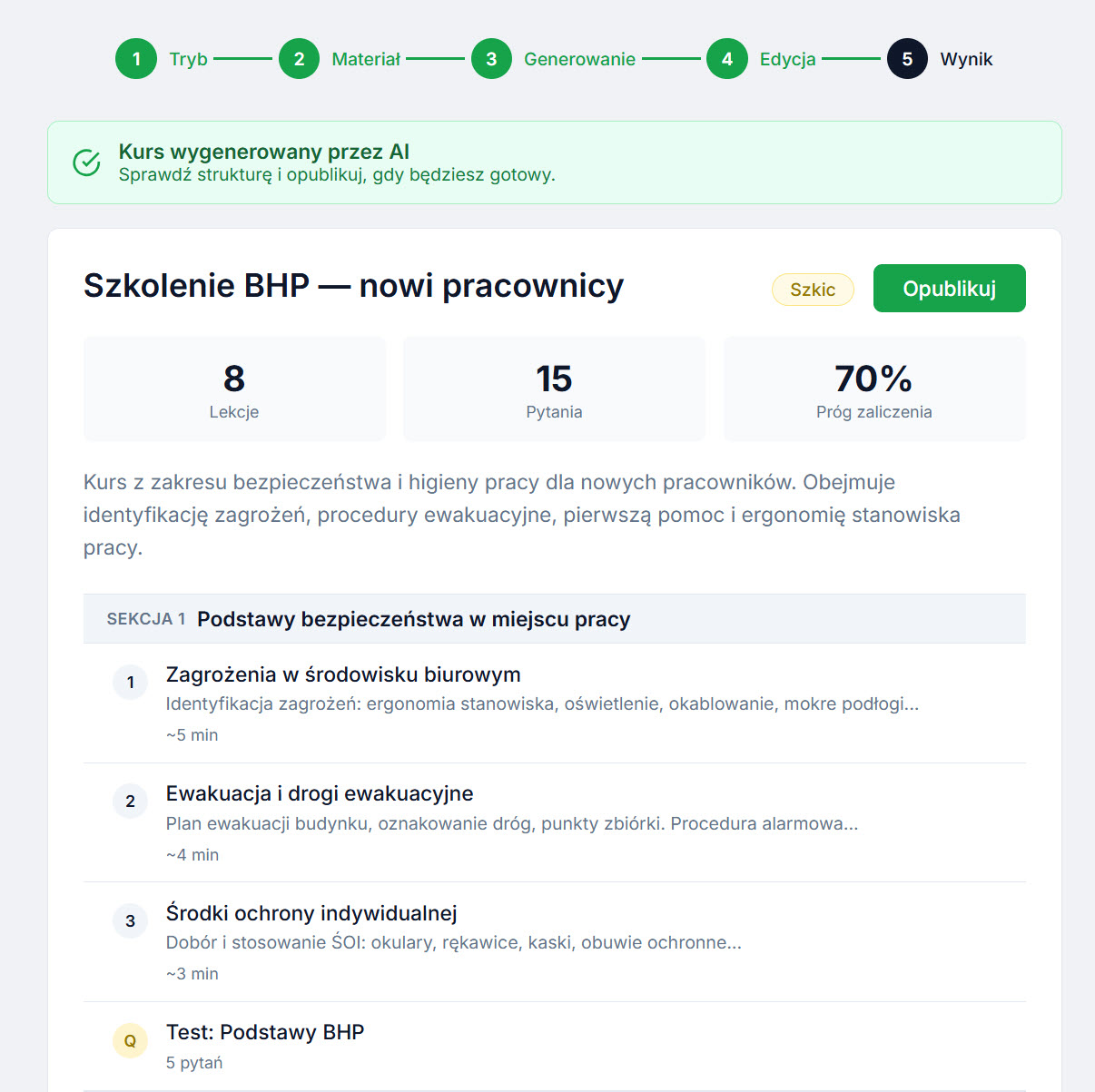Click step 4 circle for Edycja
The image size is (1095, 1092).
(x=726, y=59)
